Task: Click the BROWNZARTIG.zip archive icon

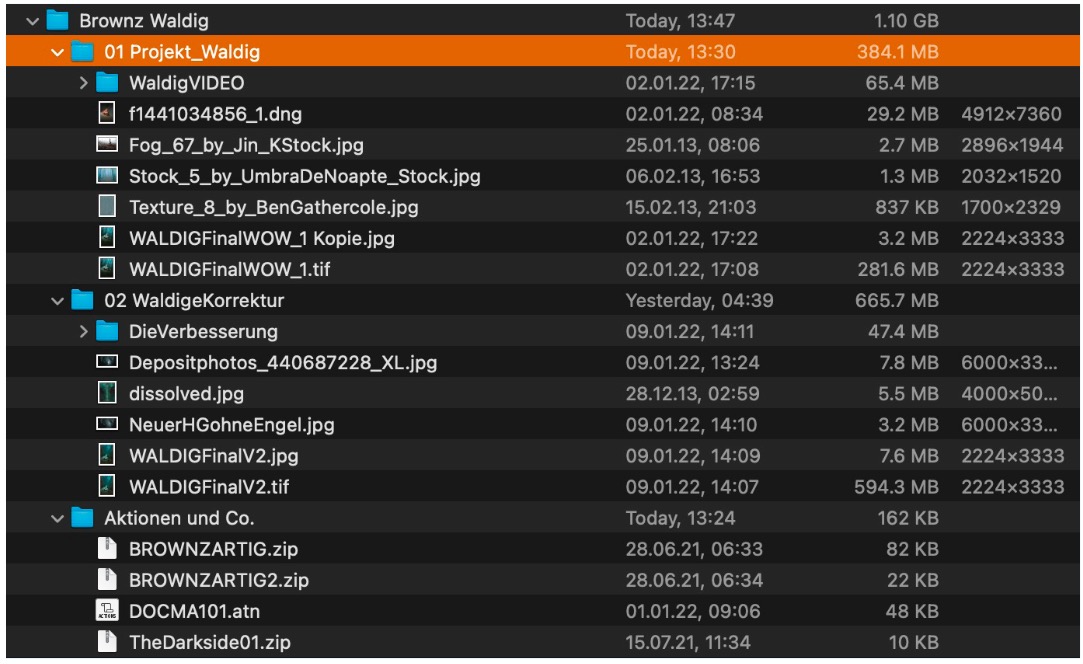Action: click(107, 549)
